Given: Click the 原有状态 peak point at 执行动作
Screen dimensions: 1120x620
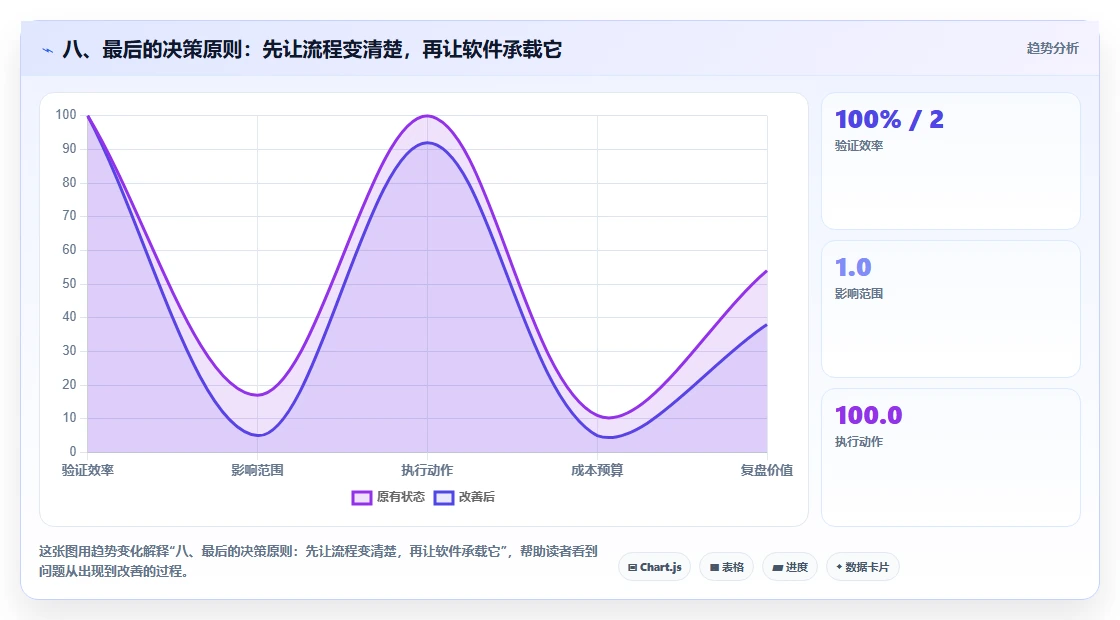Looking at the screenshot, I should point(427,116).
